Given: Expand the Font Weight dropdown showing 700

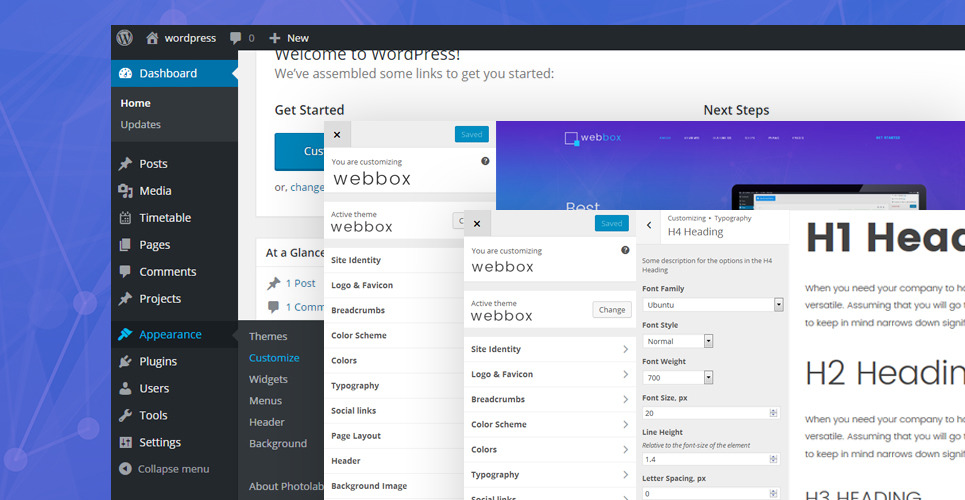Looking at the screenshot, I should [679, 377].
